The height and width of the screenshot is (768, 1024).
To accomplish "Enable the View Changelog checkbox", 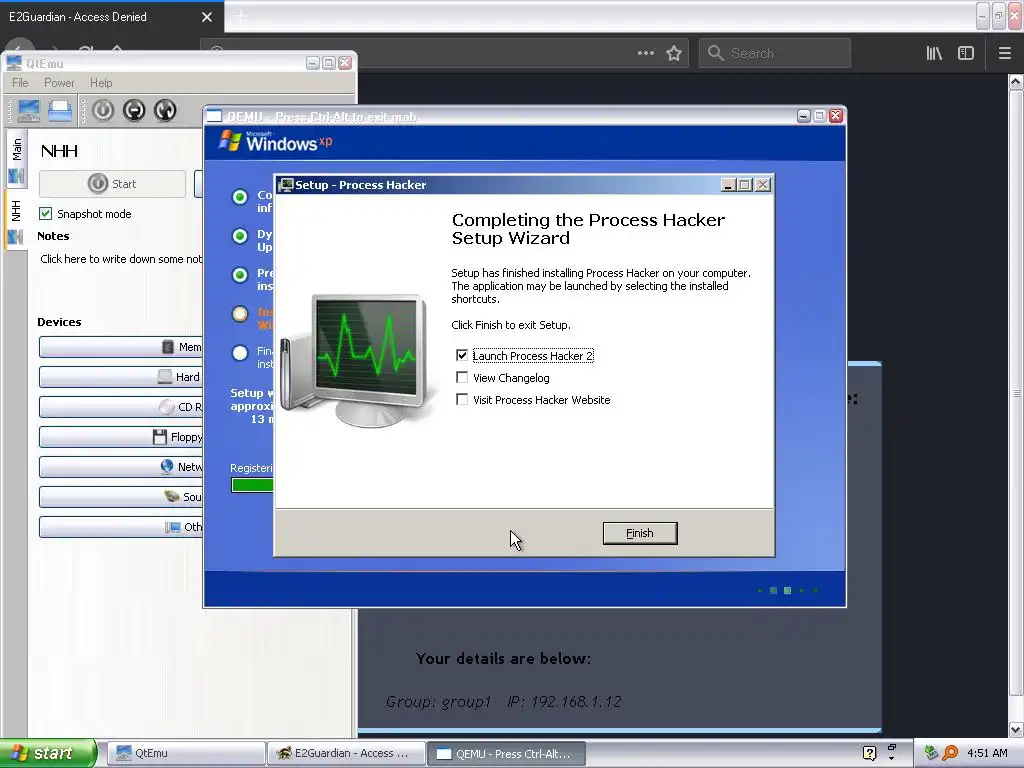I will pyautogui.click(x=462, y=377).
